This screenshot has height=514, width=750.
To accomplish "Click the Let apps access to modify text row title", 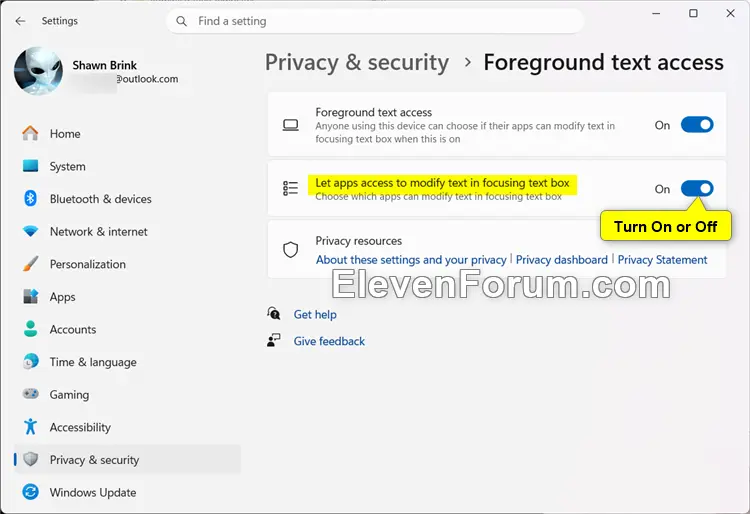I will 442,183.
